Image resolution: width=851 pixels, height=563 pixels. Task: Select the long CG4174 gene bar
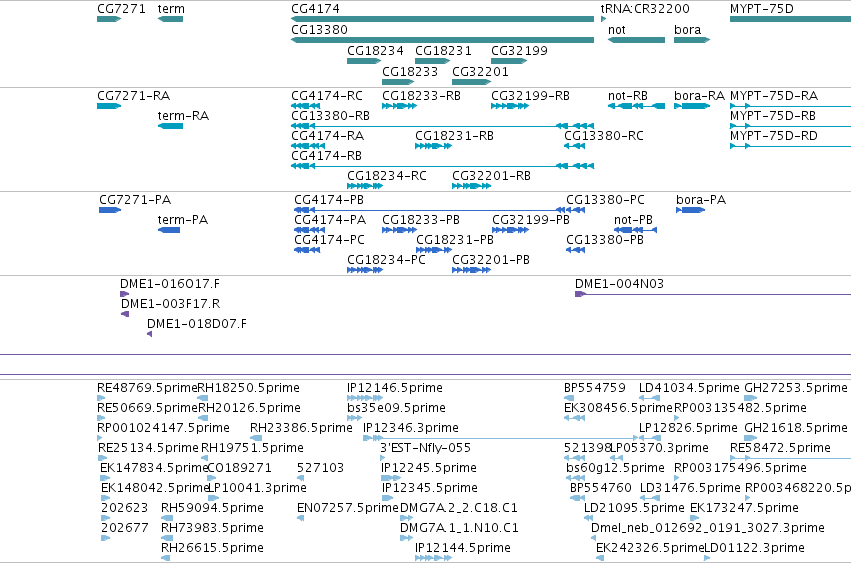[442, 19]
